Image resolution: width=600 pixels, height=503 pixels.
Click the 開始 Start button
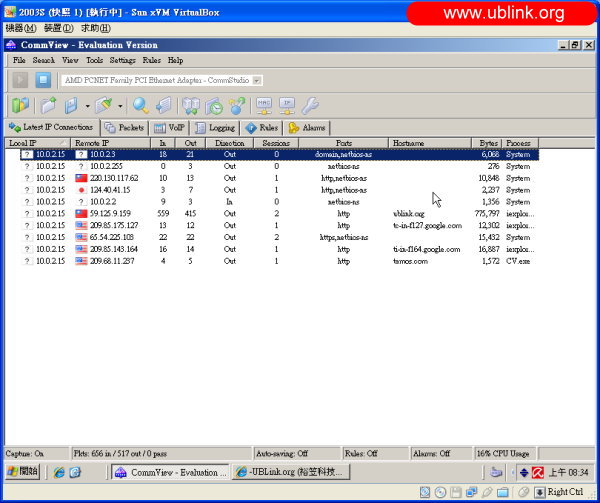pyautogui.click(x=23, y=471)
